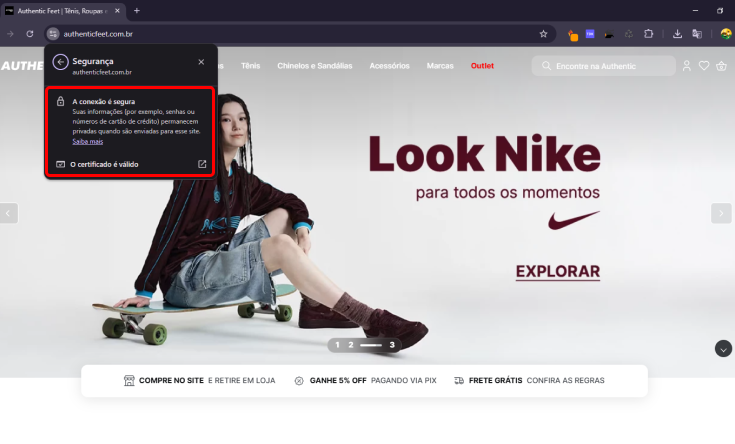The image size is (735, 444).
Task: Click the truck icon beside FRETE GRÁTIS
Action: 459,381
